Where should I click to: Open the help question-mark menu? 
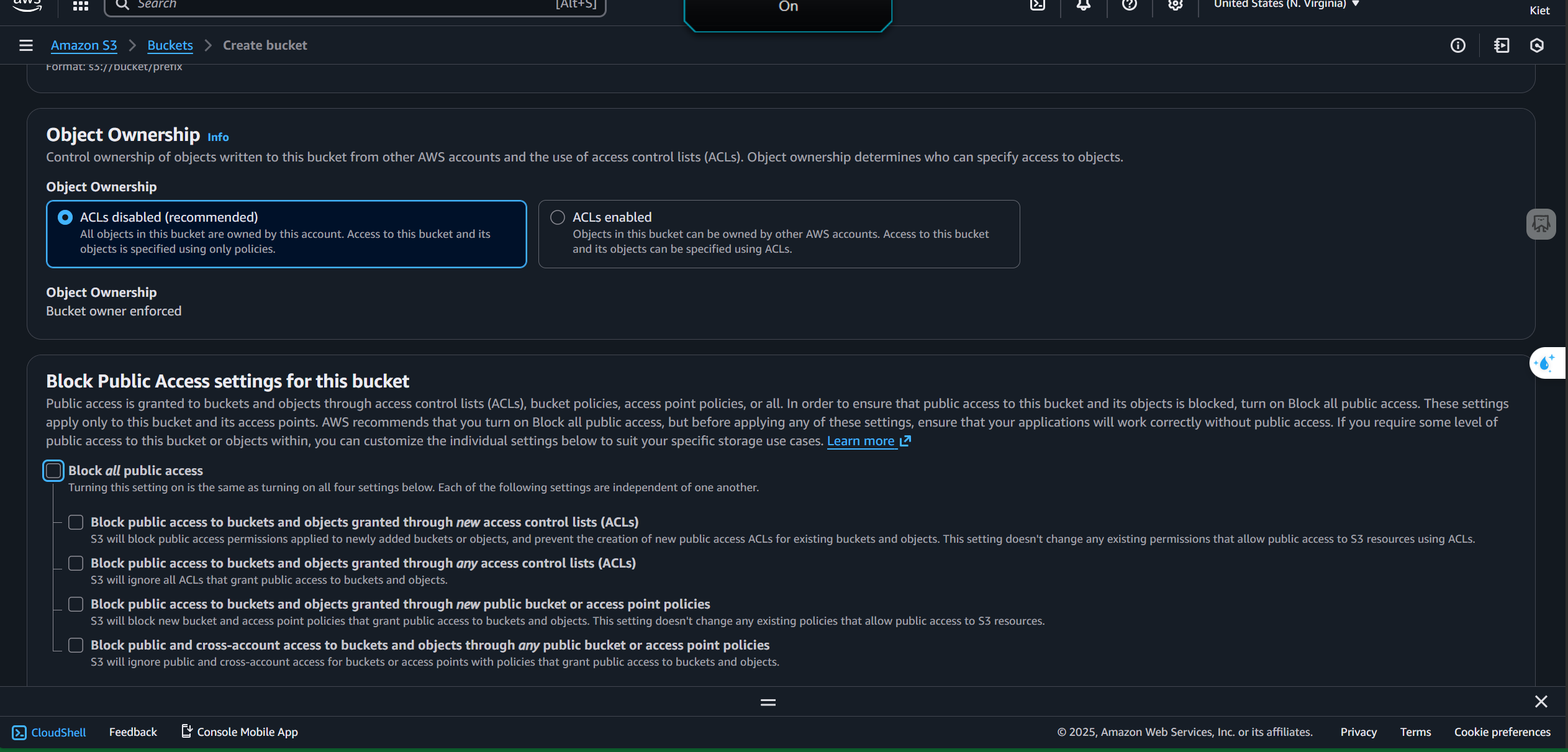[1130, 5]
